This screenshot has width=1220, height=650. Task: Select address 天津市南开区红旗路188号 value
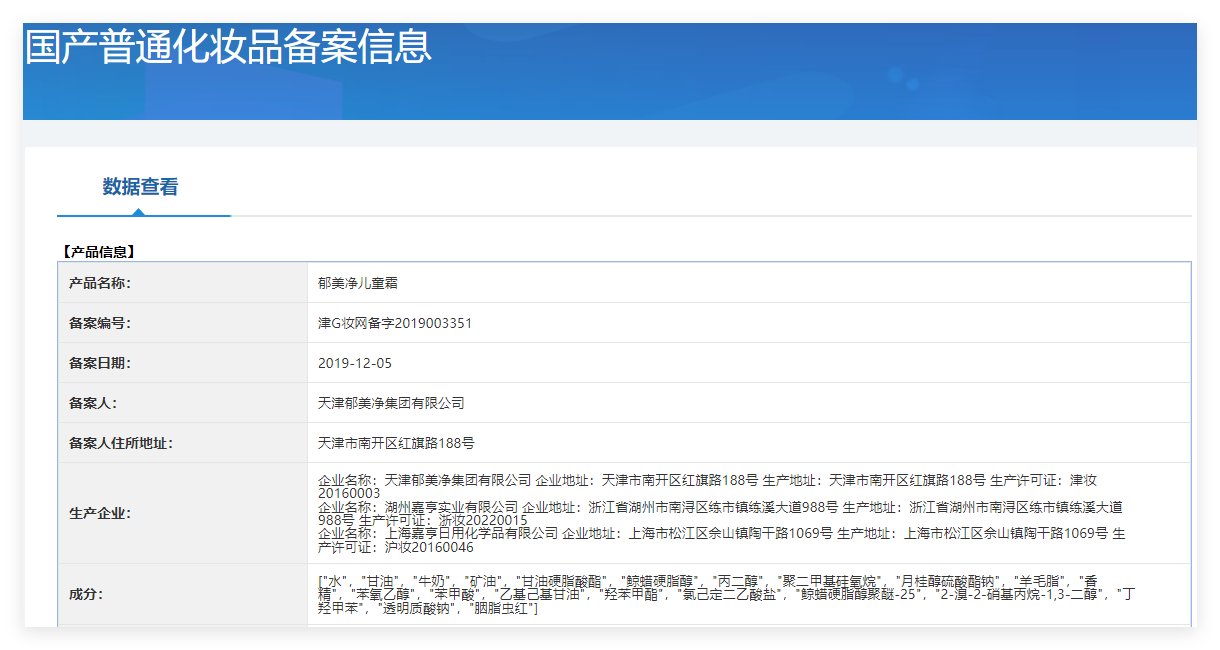pyautogui.click(x=396, y=443)
